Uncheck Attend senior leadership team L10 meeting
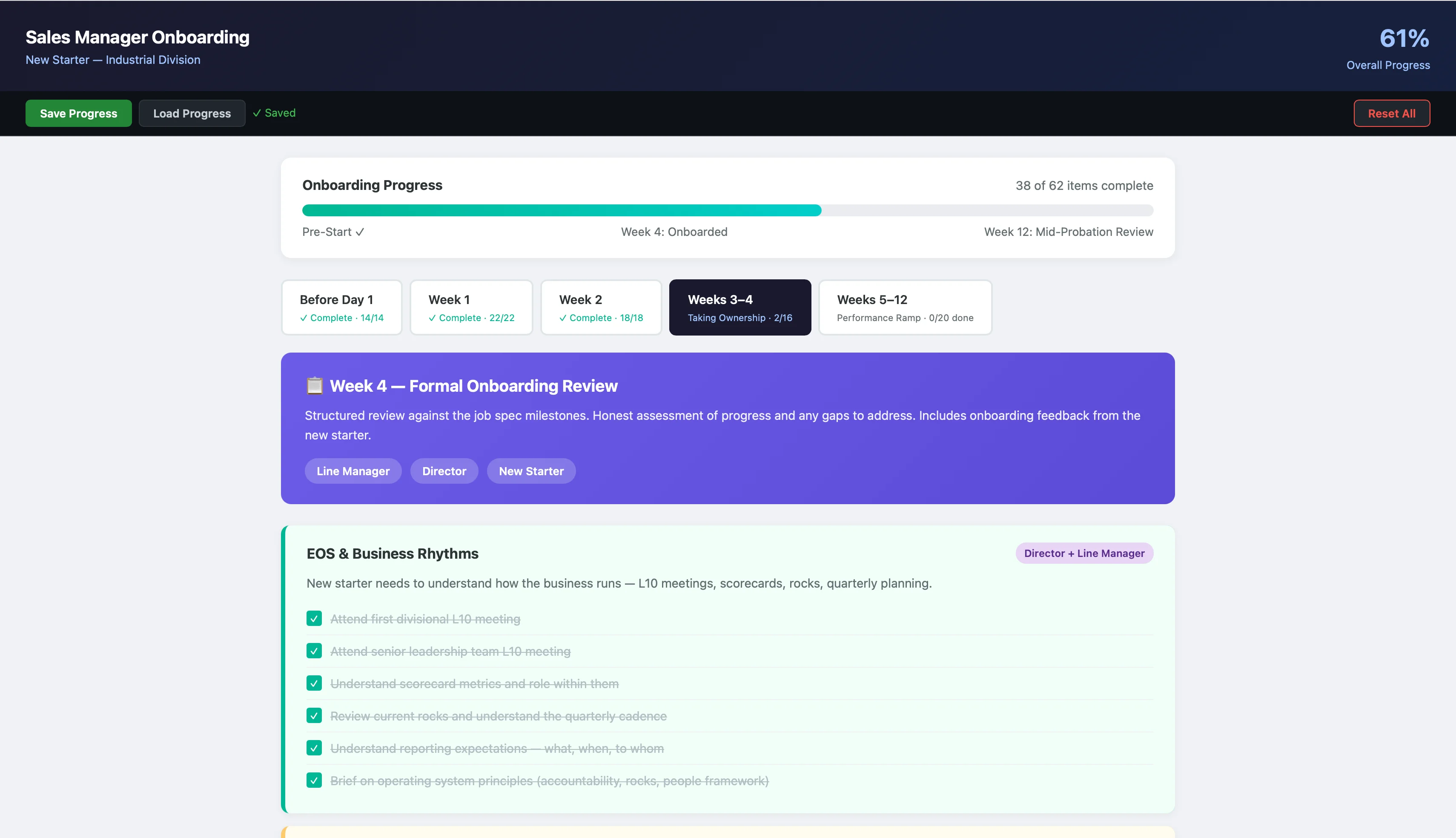This screenshot has height=838, width=1456. click(314, 651)
